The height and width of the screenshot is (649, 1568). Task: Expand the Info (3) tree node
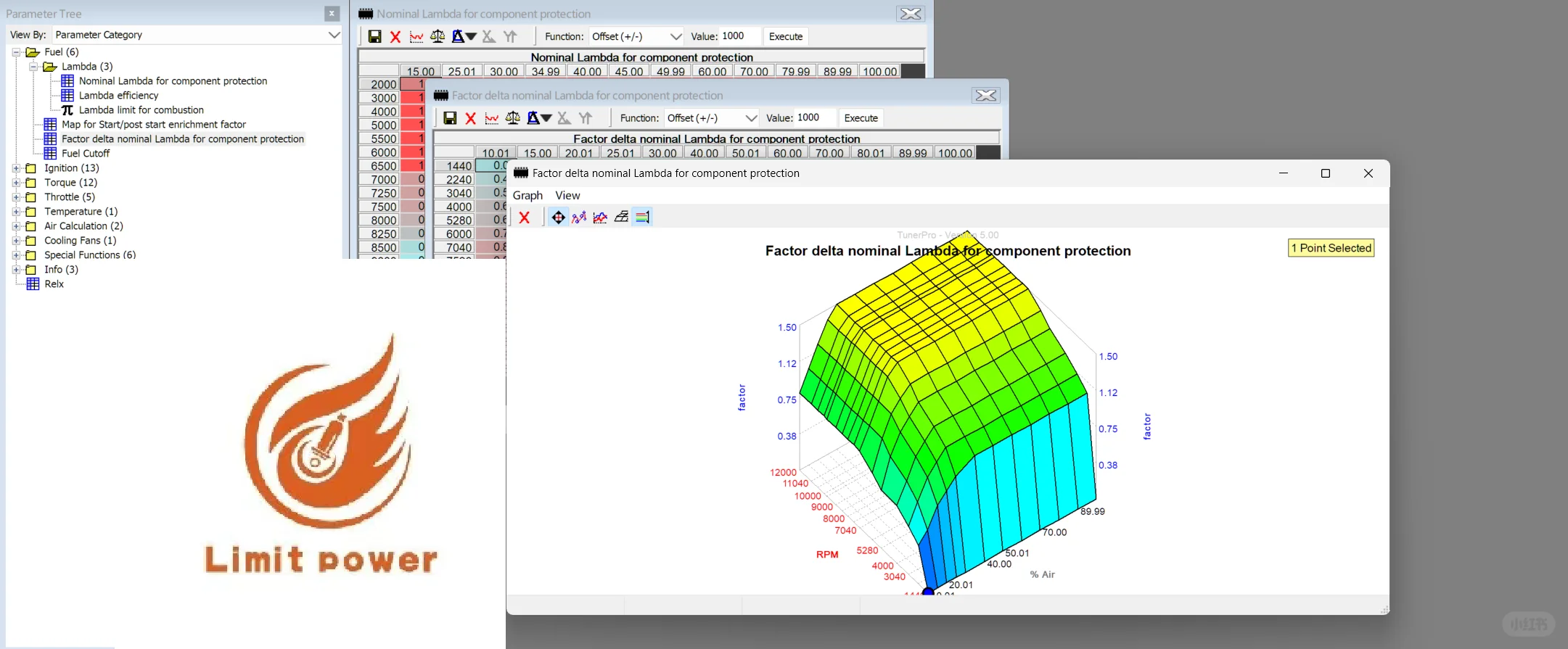pos(16,270)
